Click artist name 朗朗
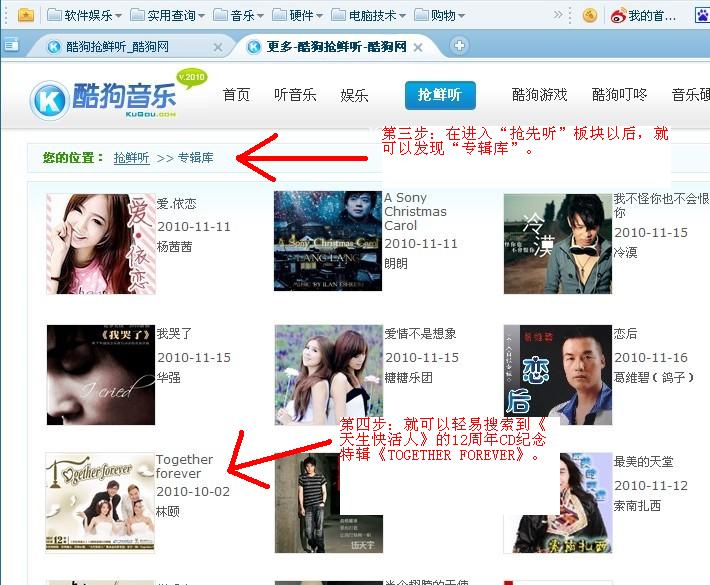 click(x=396, y=264)
